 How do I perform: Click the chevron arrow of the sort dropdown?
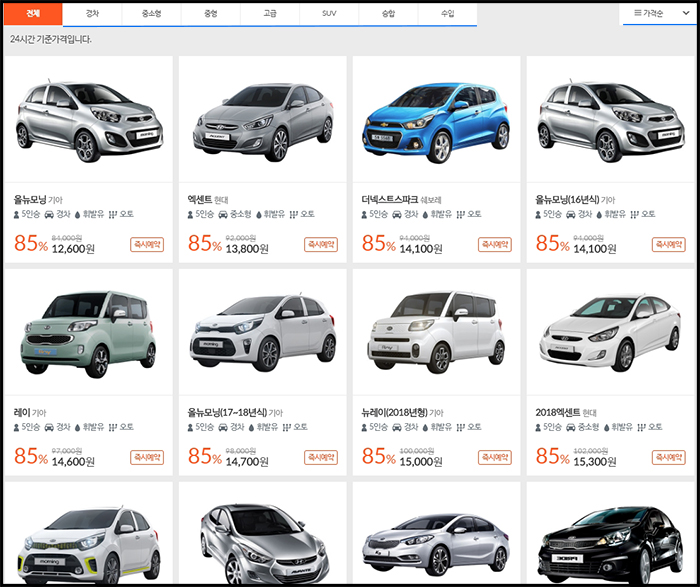686,13
